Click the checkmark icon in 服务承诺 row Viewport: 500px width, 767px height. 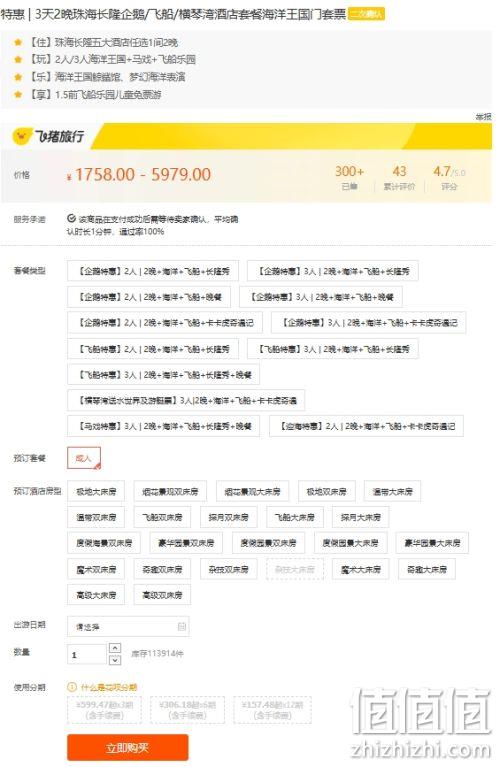pyautogui.click(x=71, y=219)
